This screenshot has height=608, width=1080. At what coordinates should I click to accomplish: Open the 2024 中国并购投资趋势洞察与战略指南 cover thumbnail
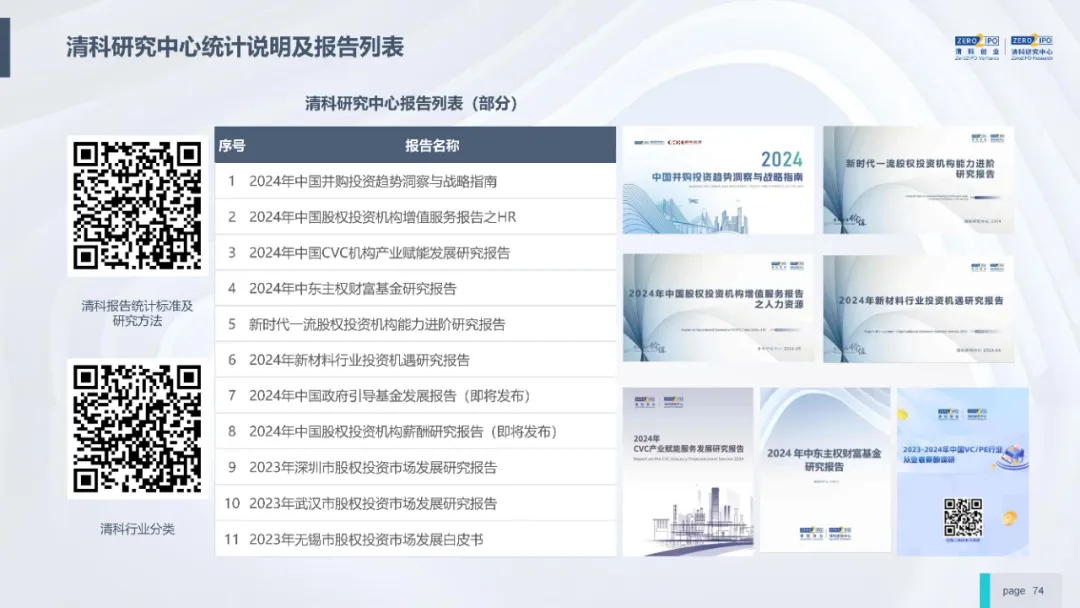pyautogui.click(x=718, y=180)
